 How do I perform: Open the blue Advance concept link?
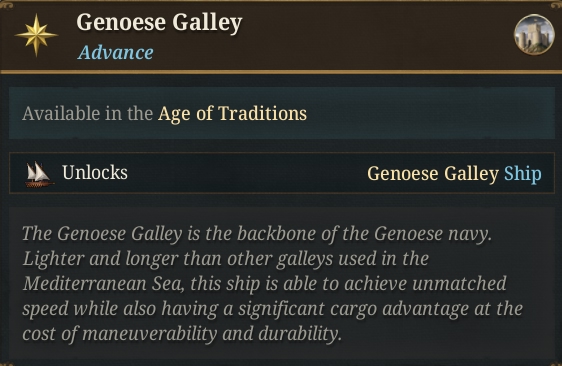[x=115, y=52]
